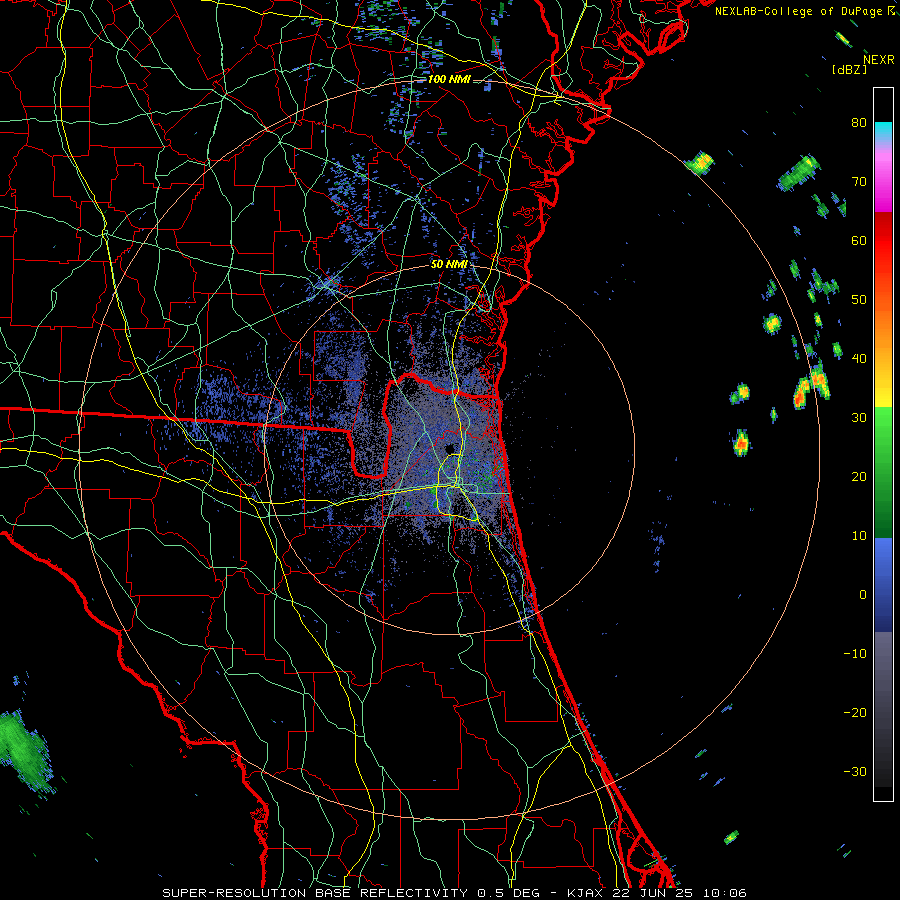Click the -10 value on the dBZ scale
The image size is (900, 900).
pos(855,653)
